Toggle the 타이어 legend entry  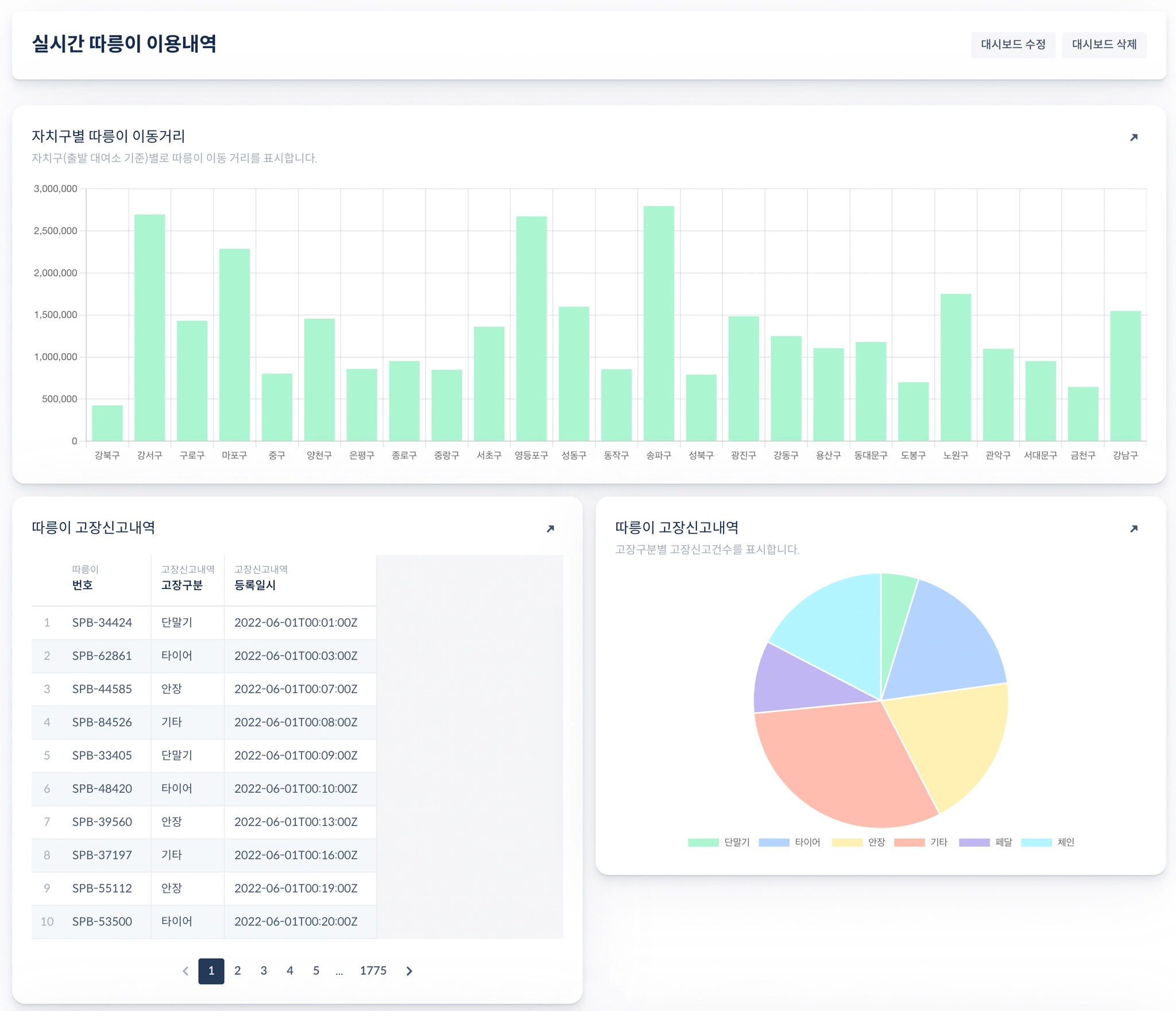click(807, 842)
